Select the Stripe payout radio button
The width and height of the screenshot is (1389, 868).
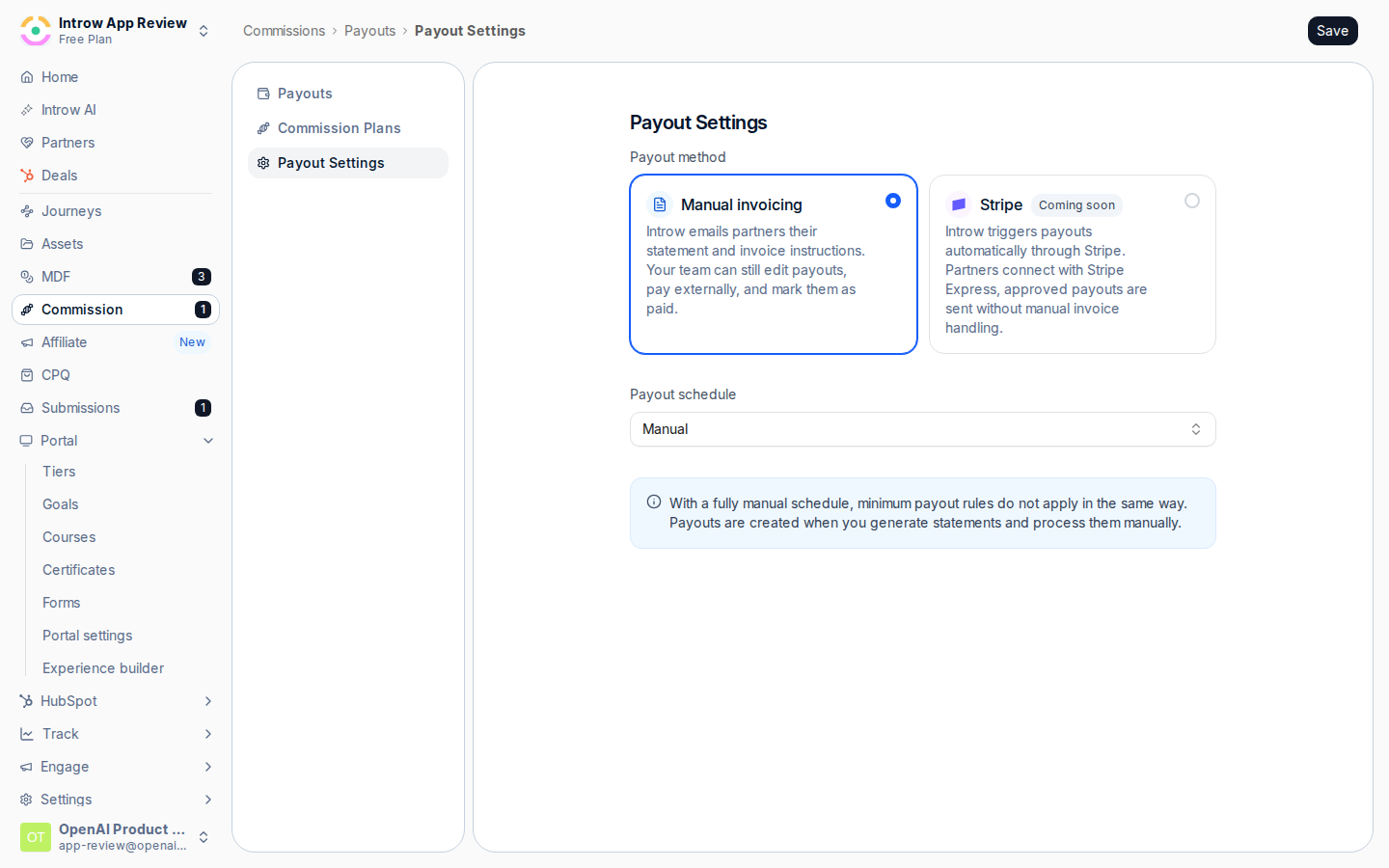(x=1192, y=201)
